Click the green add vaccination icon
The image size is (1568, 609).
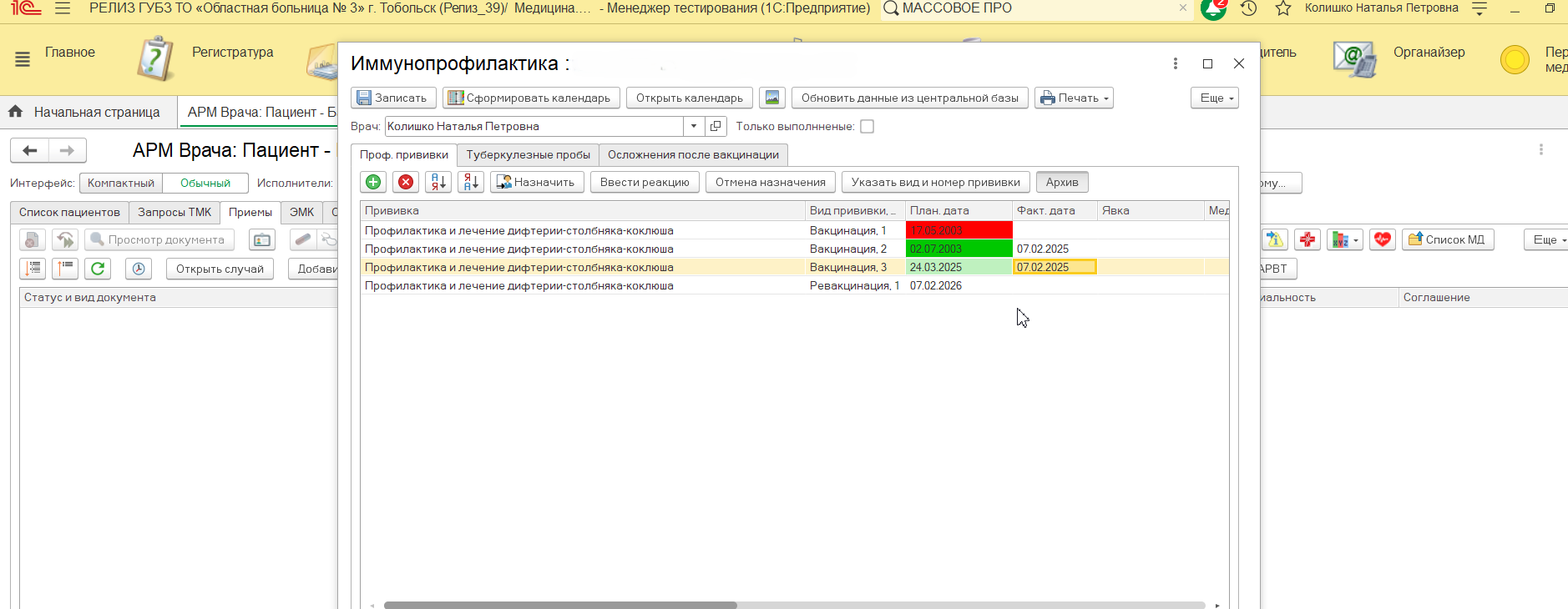[373, 182]
